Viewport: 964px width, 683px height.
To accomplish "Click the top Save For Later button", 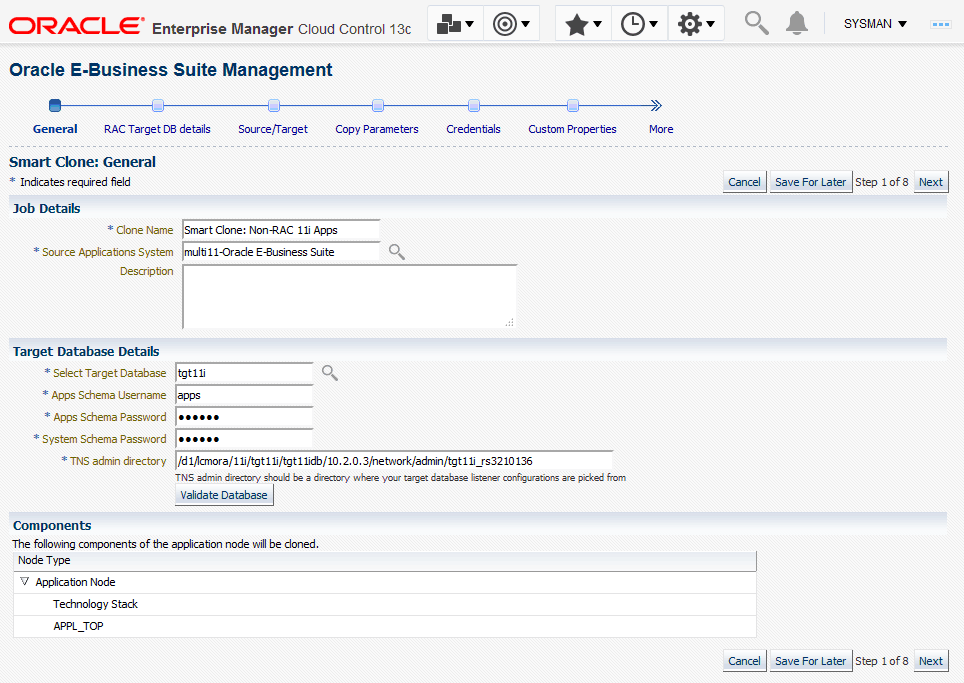I will (x=810, y=182).
